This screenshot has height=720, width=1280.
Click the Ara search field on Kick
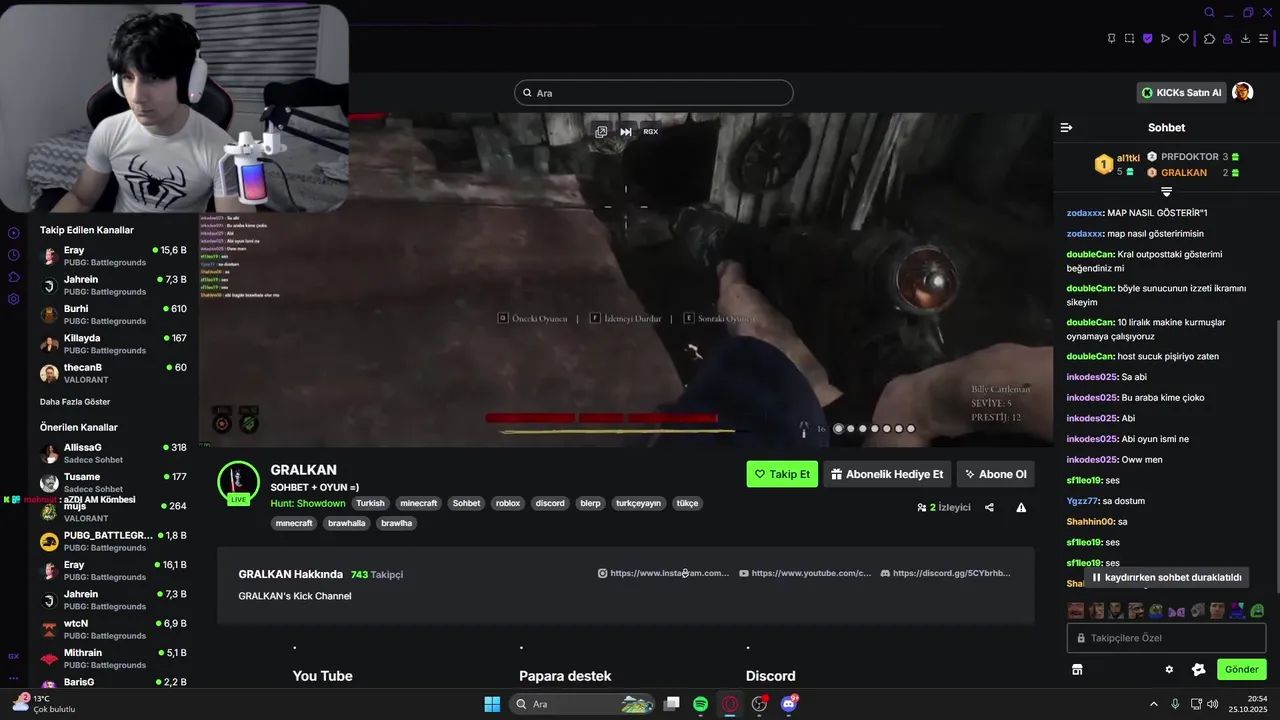tap(654, 93)
